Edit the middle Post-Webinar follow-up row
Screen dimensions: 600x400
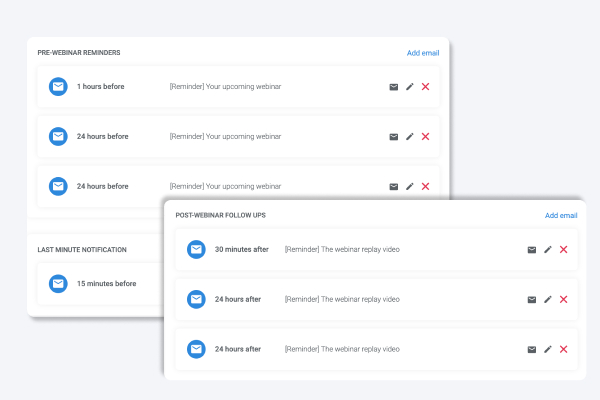pos(548,299)
